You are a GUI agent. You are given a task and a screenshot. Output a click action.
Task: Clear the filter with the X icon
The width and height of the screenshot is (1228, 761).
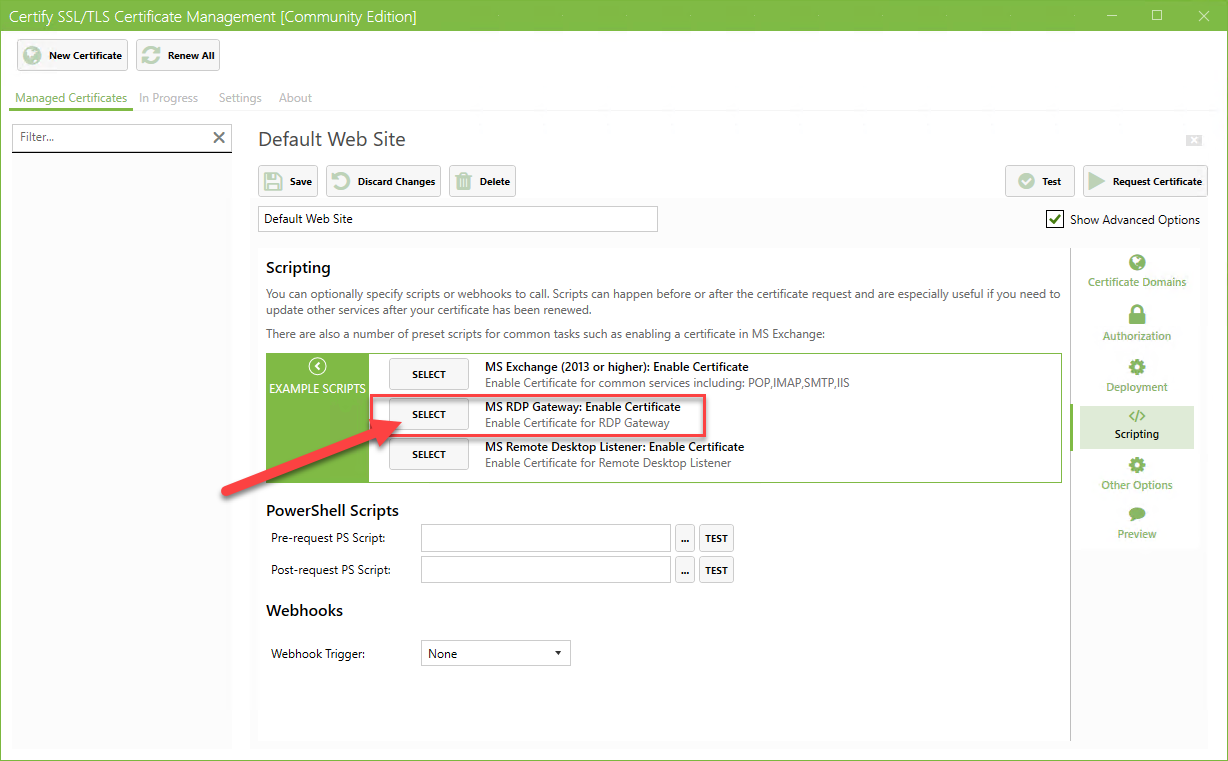pos(219,137)
